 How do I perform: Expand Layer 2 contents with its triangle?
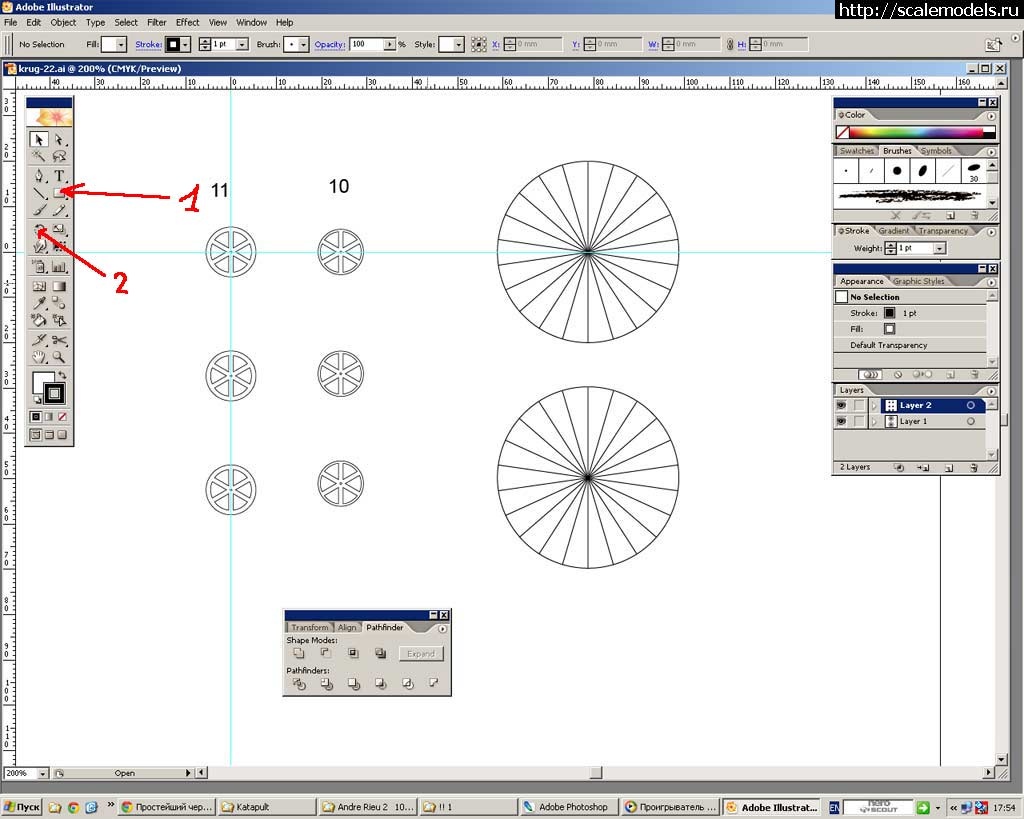[x=874, y=406]
